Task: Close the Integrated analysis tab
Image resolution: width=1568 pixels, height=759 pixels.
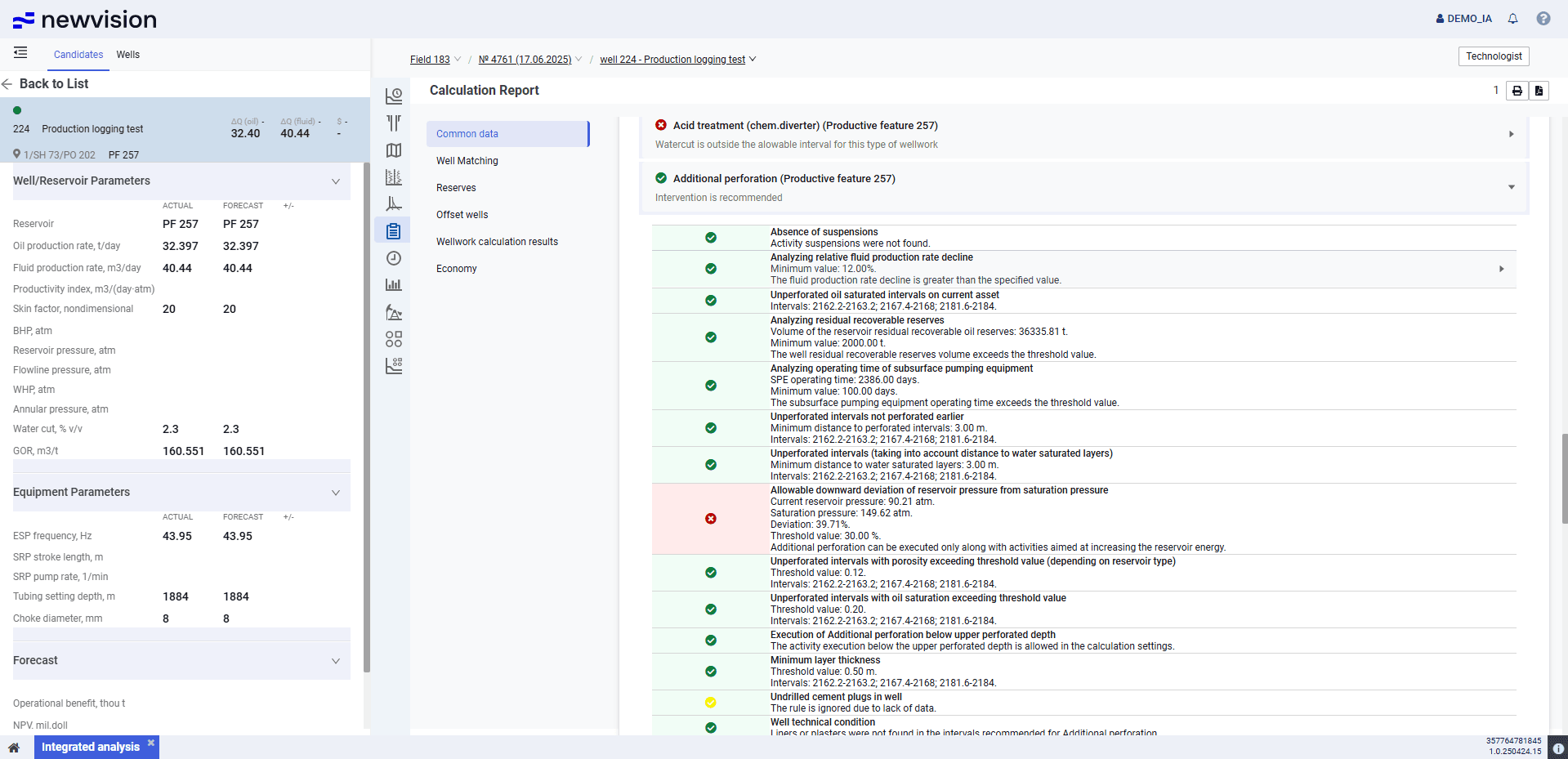Action: click(x=151, y=743)
